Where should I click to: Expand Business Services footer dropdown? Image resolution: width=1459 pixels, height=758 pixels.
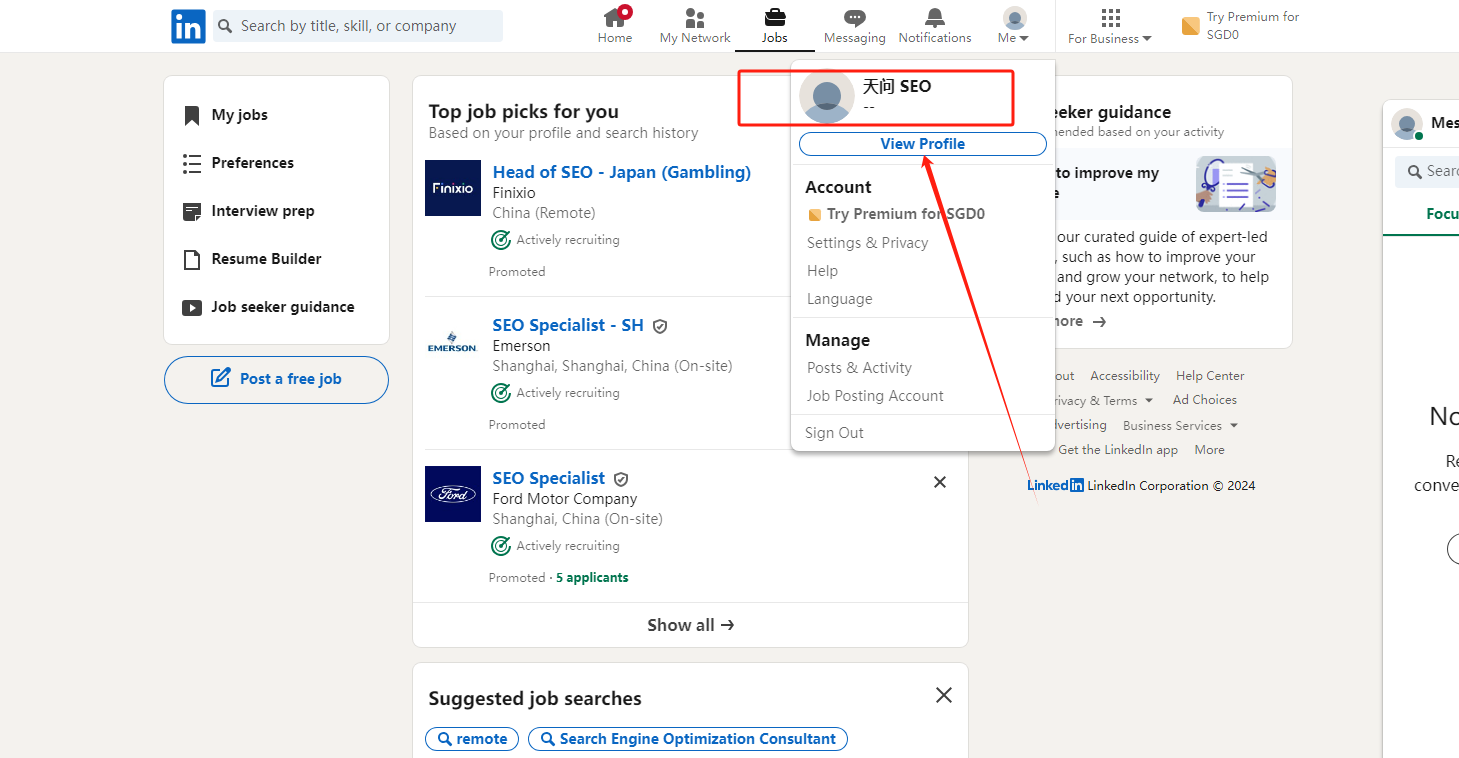1180,426
